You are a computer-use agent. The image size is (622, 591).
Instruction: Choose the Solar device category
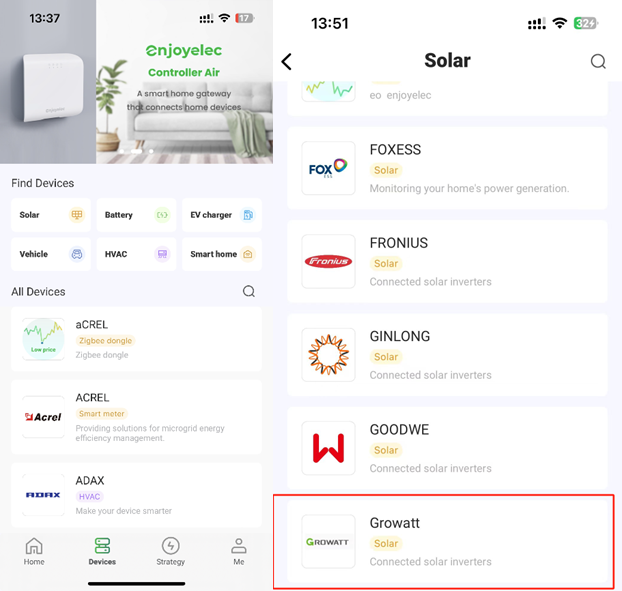click(51, 215)
